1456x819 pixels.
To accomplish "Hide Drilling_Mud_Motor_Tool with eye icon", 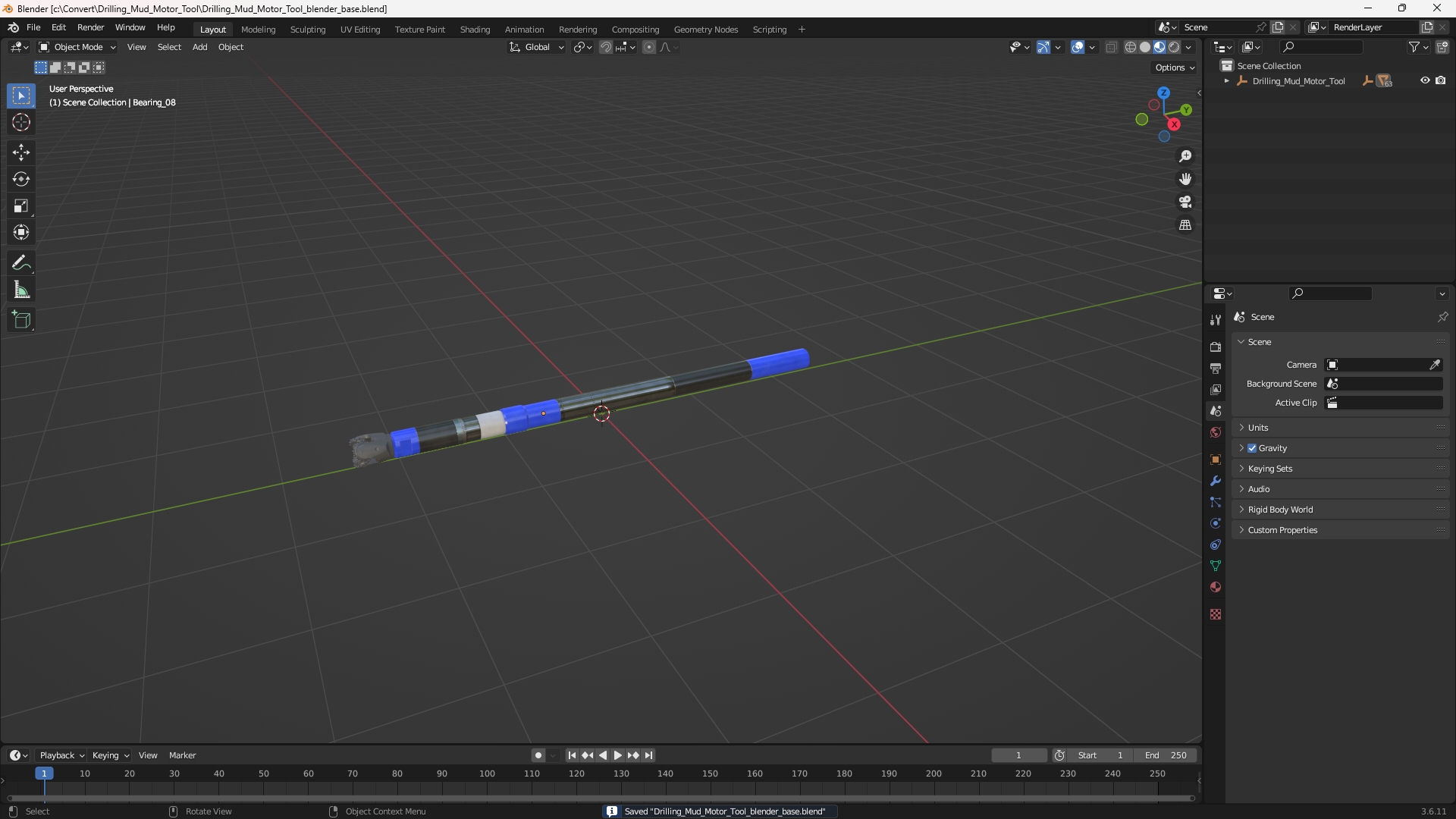I will point(1425,80).
